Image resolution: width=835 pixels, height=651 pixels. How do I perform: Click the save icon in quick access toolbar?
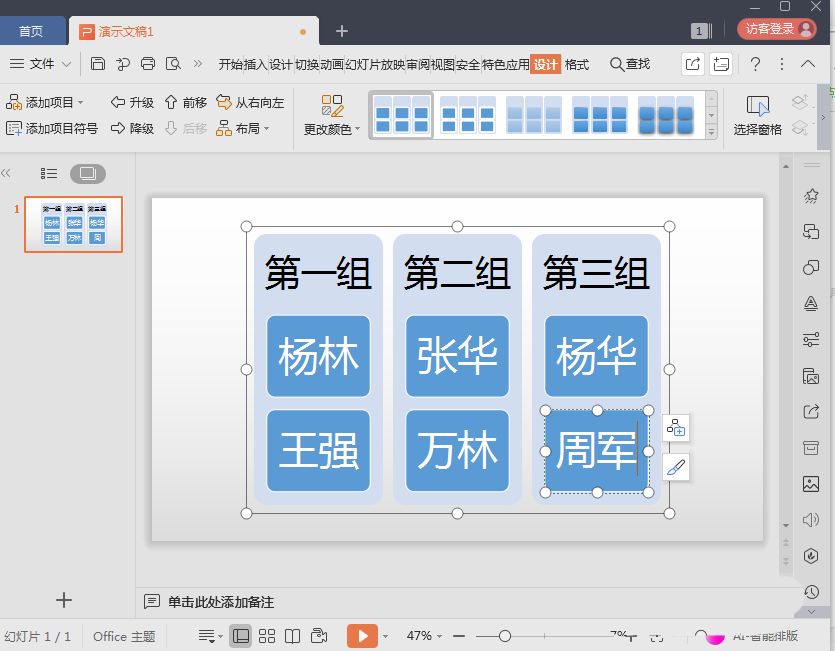click(98, 64)
